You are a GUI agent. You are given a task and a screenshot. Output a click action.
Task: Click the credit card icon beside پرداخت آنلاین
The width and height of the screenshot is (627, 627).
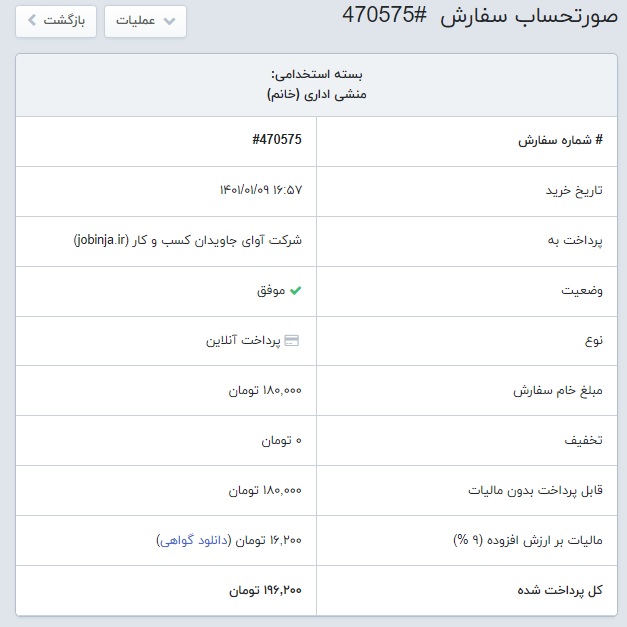click(292, 341)
